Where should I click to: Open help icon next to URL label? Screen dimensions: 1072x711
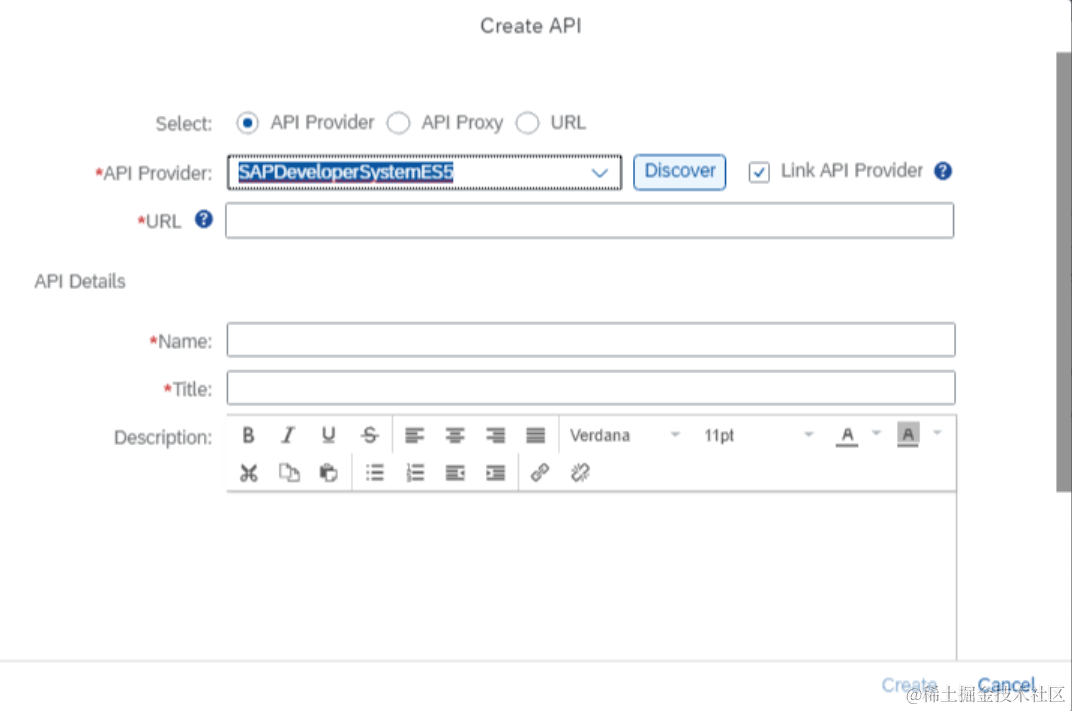[204, 219]
